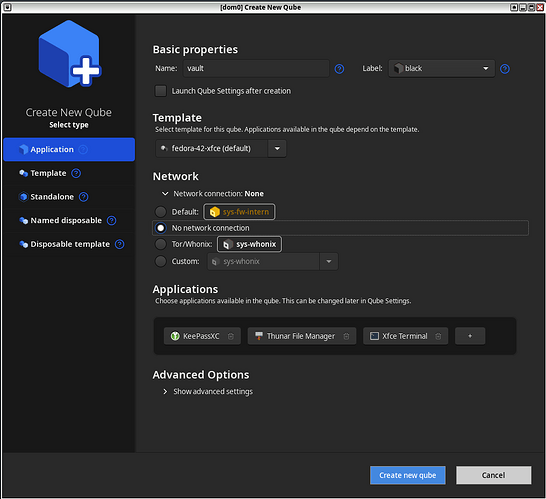Image resolution: width=546 pixels, height=499 pixels.
Task: Click the yellow sys-fw-intern qube icon
Action: (214, 212)
